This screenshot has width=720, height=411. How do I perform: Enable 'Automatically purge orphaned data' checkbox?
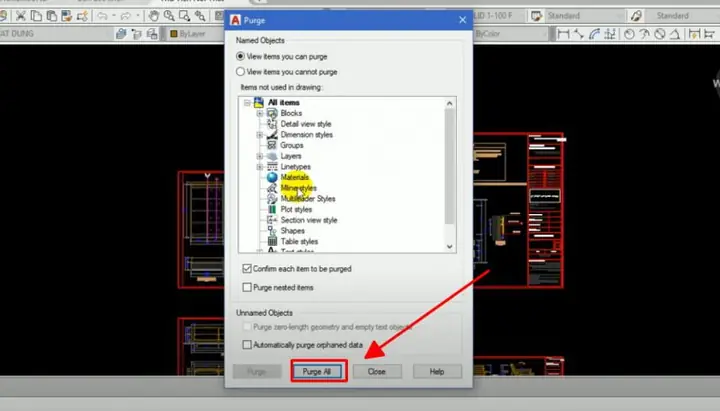click(x=247, y=344)
